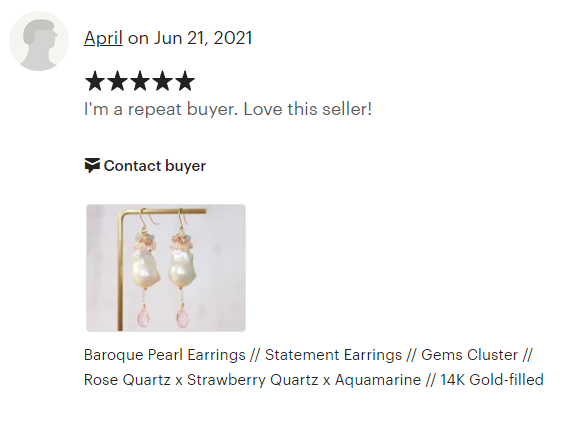Screen dimensions: 563x421
Task: Click the message envelope icon beside Contact buyer
Action: coord(92,165)
